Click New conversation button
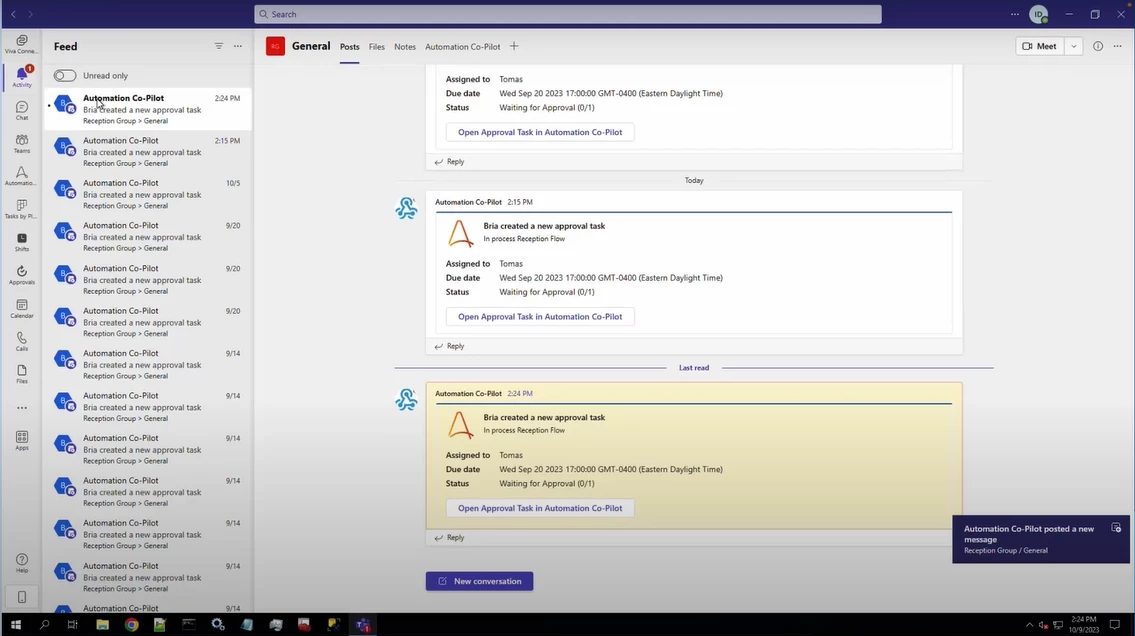Screen dimensions: 1135x636 click(x=479, y=581)
